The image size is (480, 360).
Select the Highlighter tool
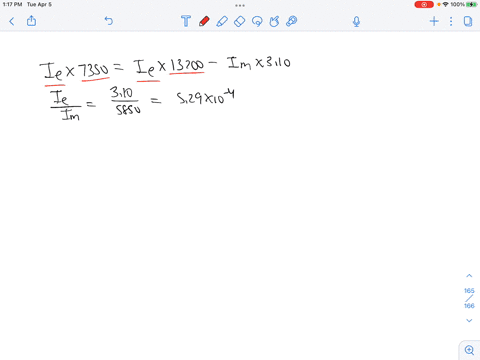coord(222,21)
